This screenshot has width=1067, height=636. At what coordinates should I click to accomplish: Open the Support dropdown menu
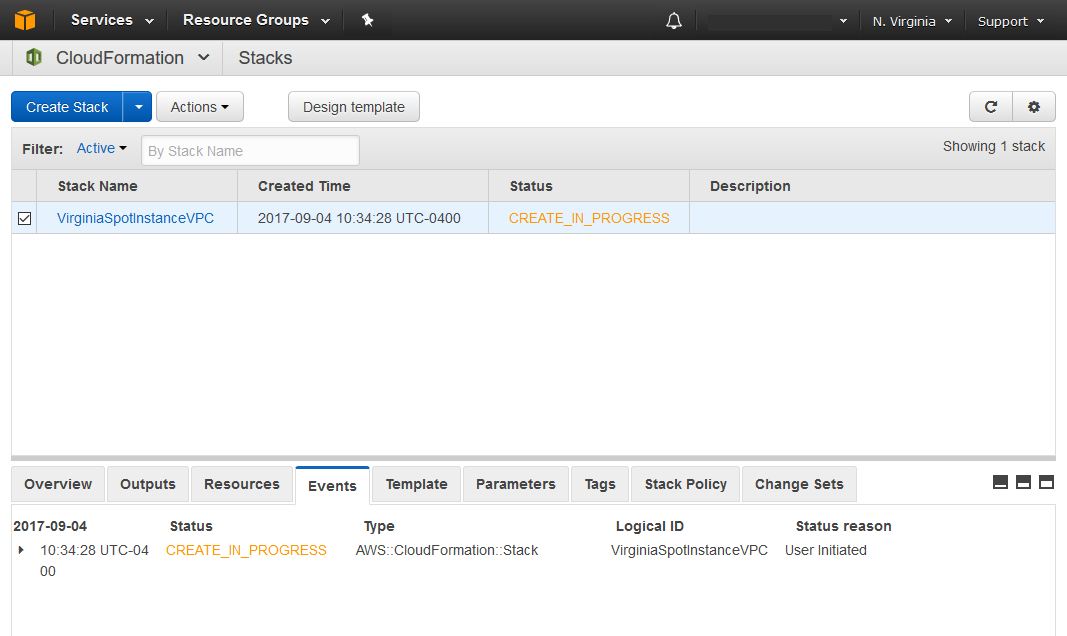1011,22
